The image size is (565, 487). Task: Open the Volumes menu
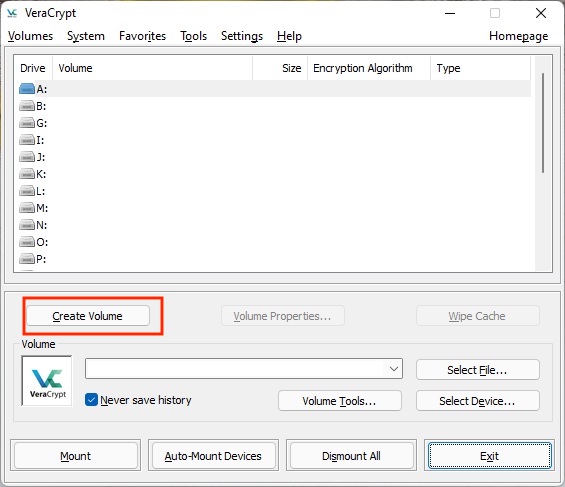pyautogui.click(x=30, y=36)
